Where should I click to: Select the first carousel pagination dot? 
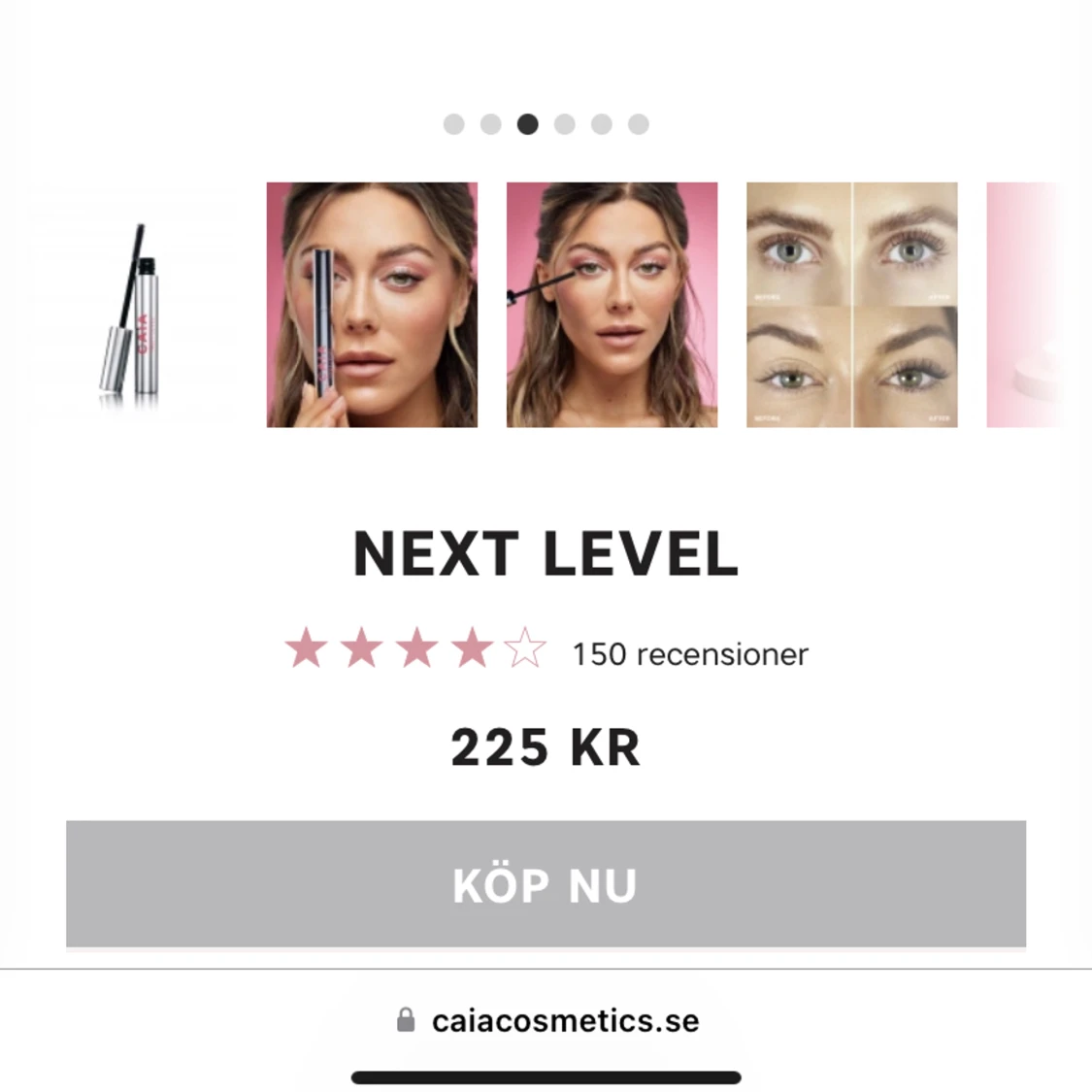click(454, 124)
